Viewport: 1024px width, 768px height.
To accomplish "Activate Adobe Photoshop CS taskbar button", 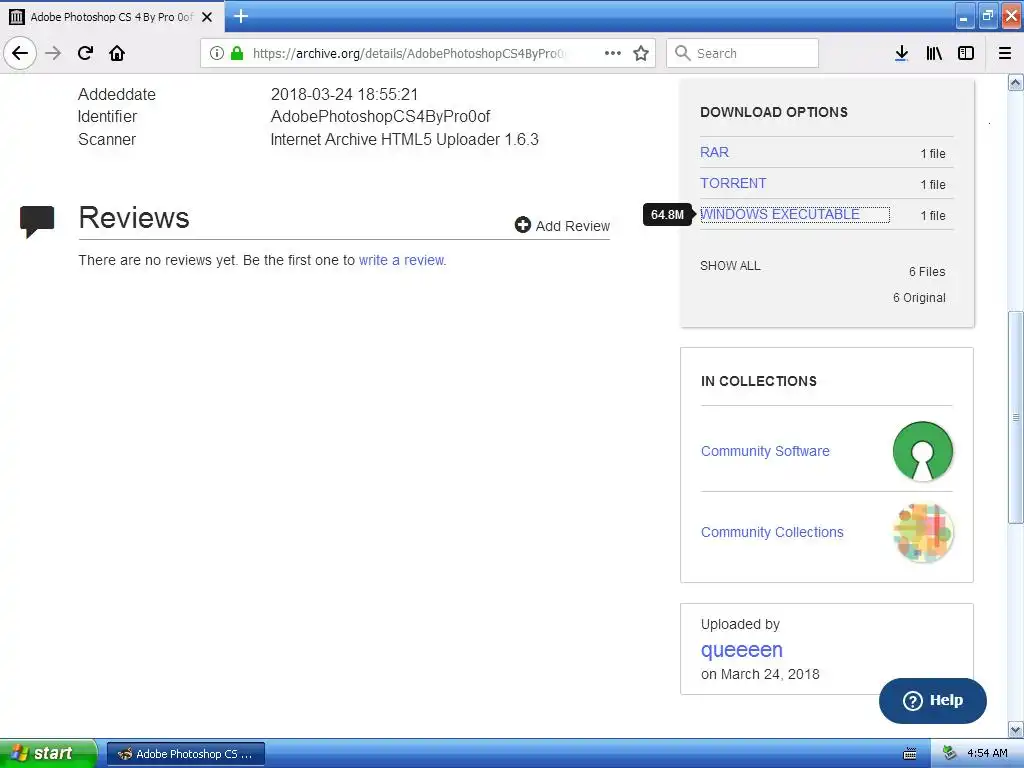I will tap(185, 754).
